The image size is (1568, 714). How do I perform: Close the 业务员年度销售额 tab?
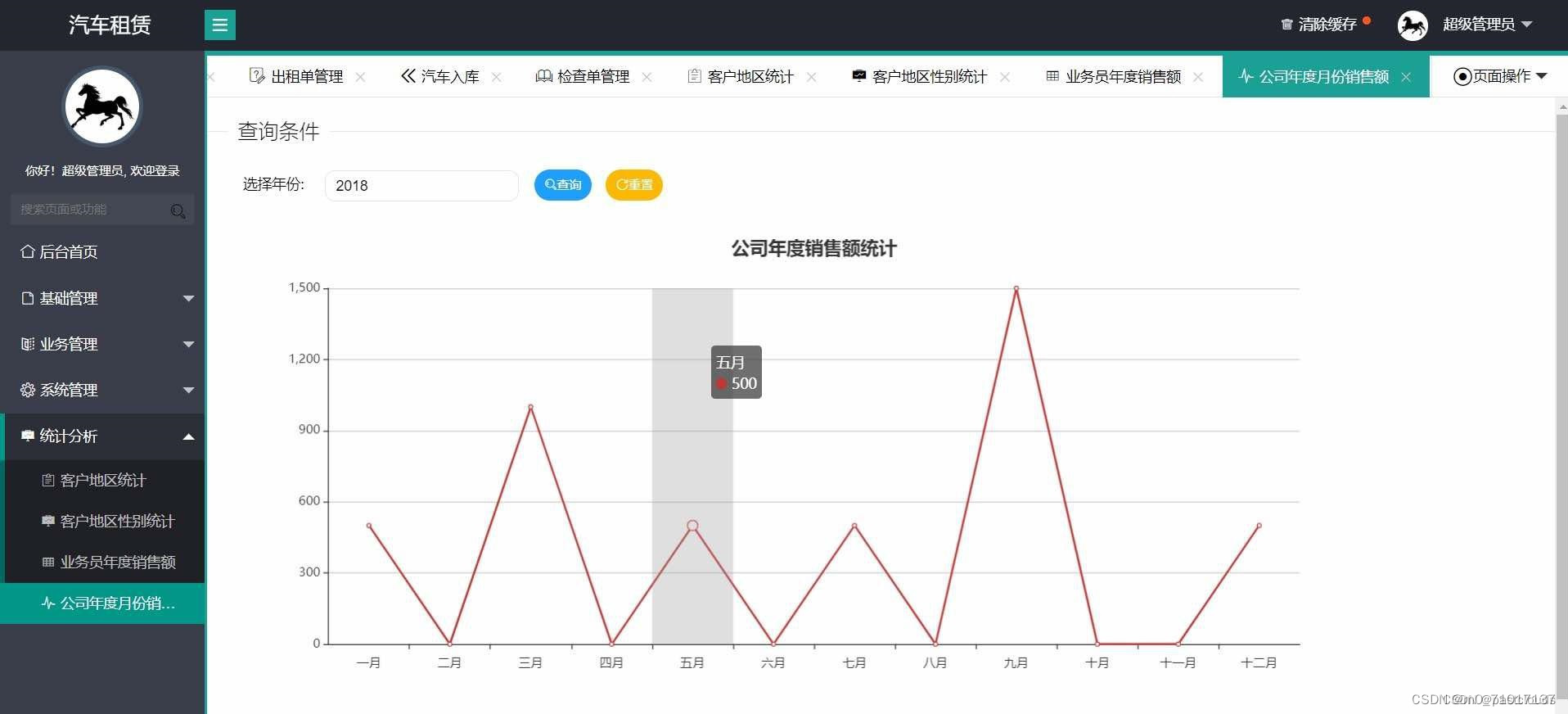[x=1198, y=77]
